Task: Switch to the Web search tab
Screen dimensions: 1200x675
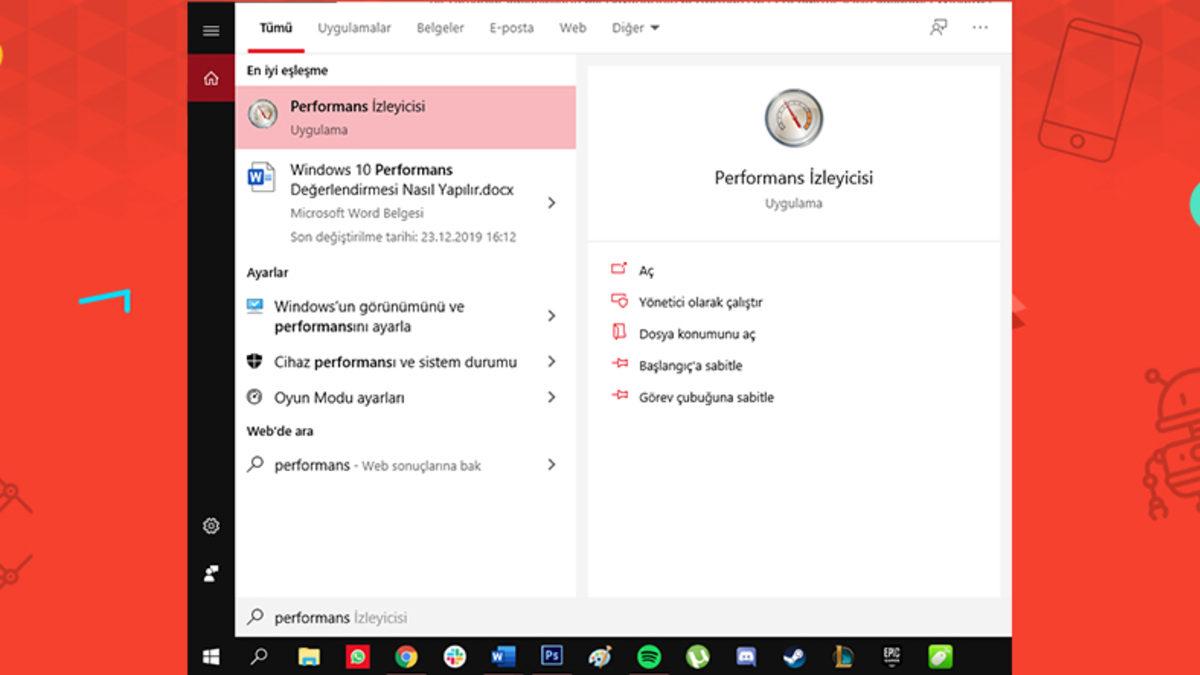Action: pos(572,28)
